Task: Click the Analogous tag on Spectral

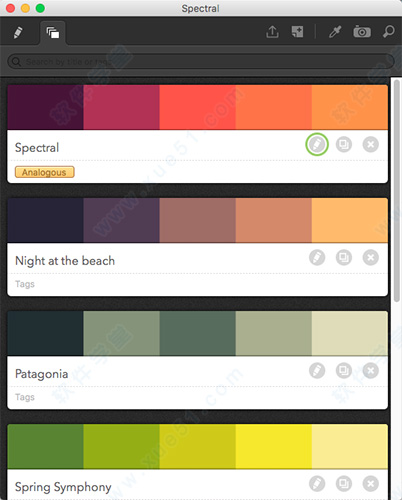Action: pyautogui.click(x=44, y=172)
